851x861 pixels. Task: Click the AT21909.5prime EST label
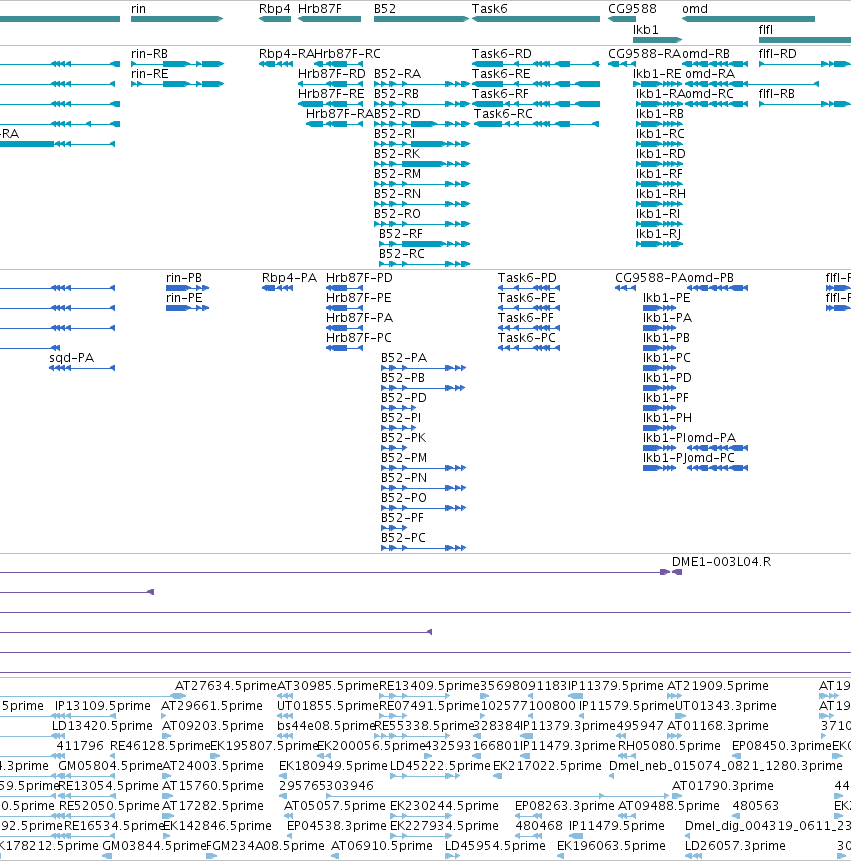(x=718, y=686)
